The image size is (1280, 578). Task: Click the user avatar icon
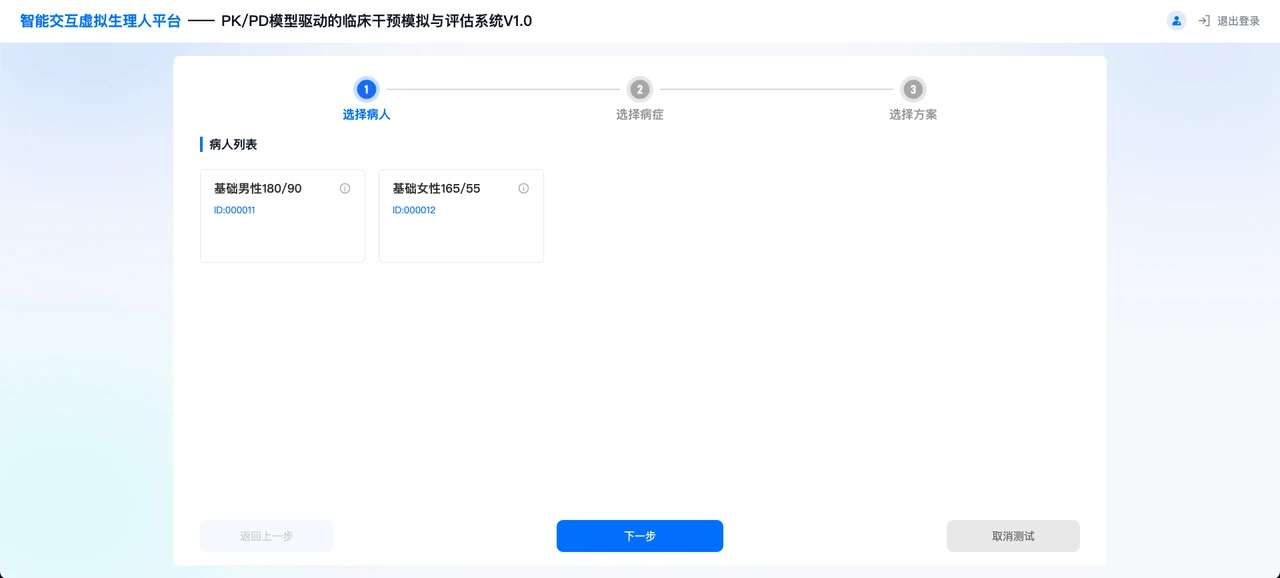click(x=1177, y=20)
